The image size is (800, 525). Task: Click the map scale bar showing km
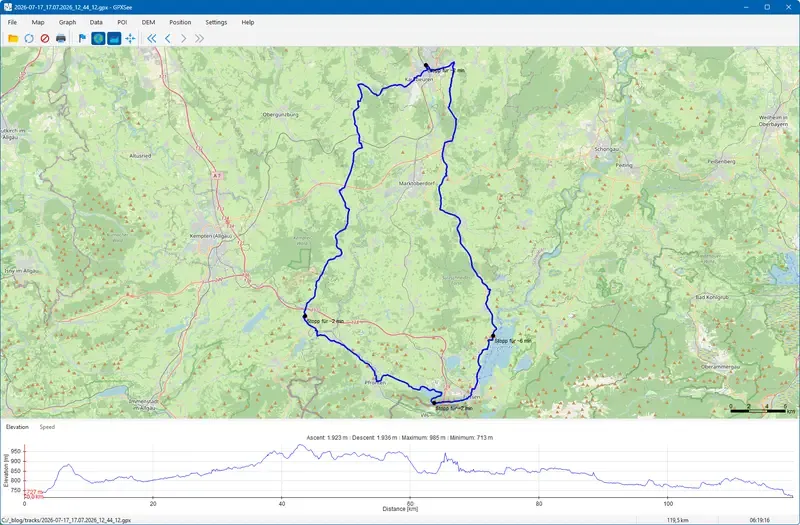click(x=762, y=409)
